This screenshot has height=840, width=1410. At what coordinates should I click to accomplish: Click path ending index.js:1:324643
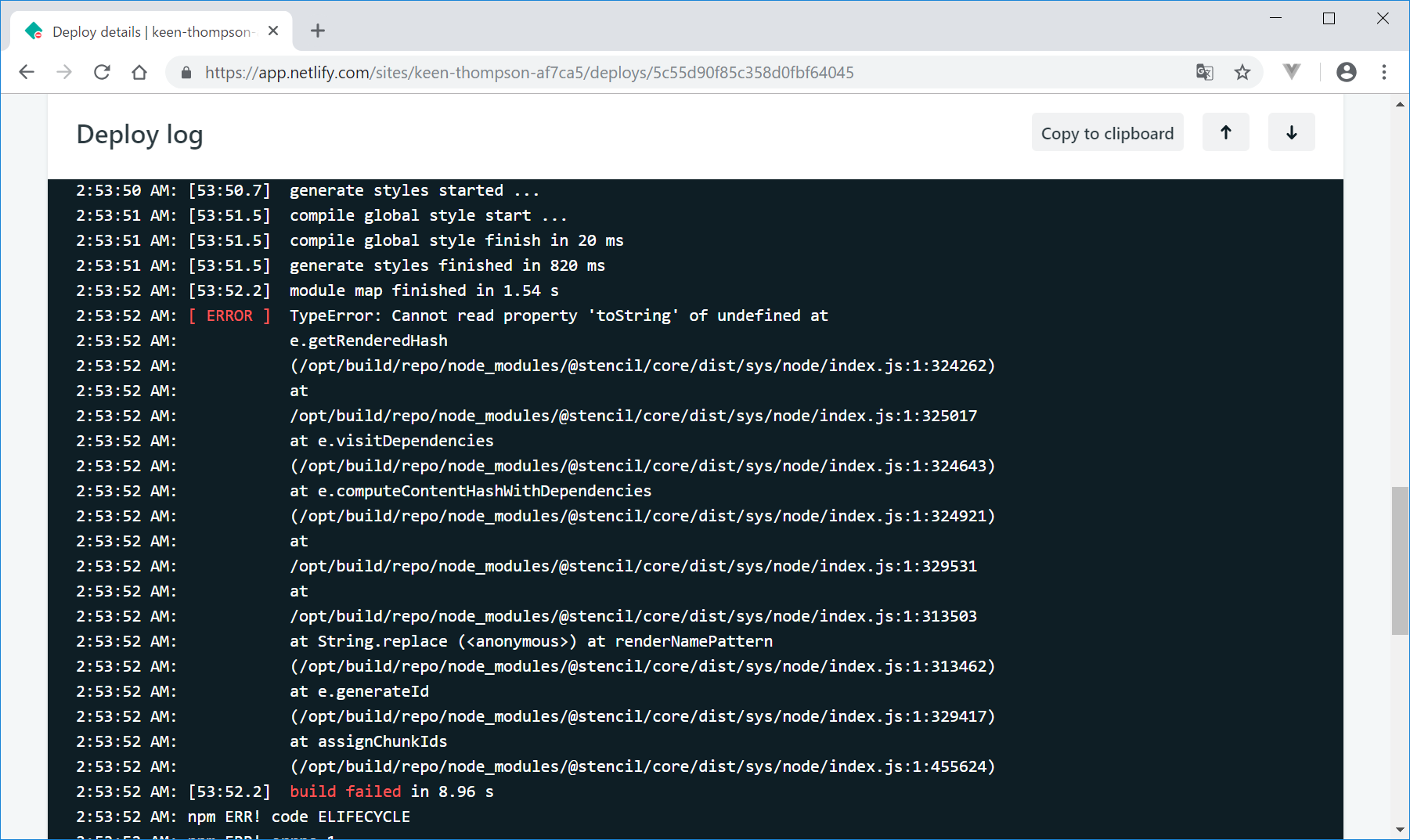(643, 466)
